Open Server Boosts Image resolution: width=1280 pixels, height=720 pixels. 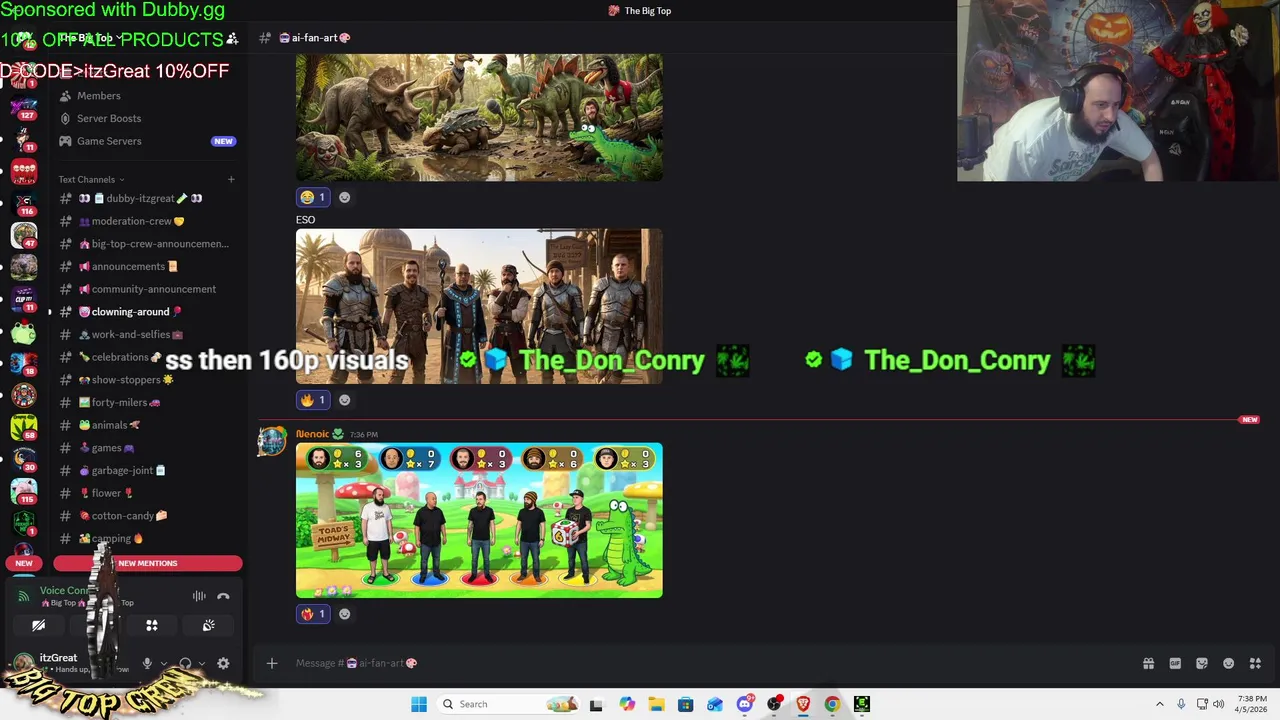tap(147, 118)
